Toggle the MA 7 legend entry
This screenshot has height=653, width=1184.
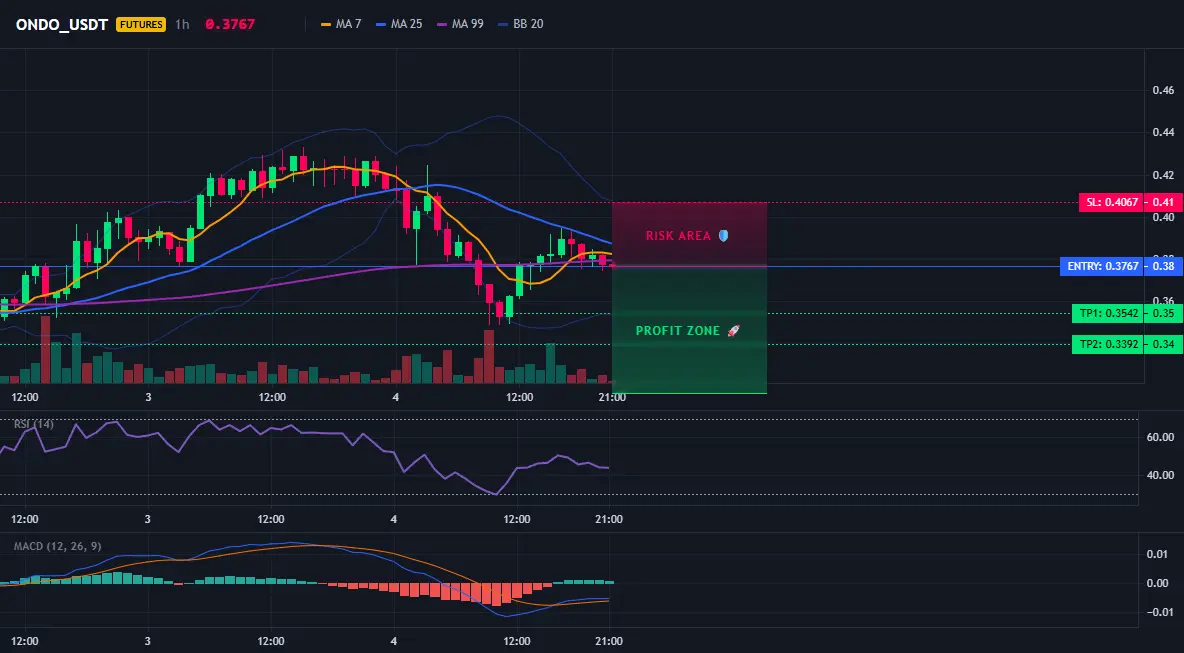pos(341,24)
